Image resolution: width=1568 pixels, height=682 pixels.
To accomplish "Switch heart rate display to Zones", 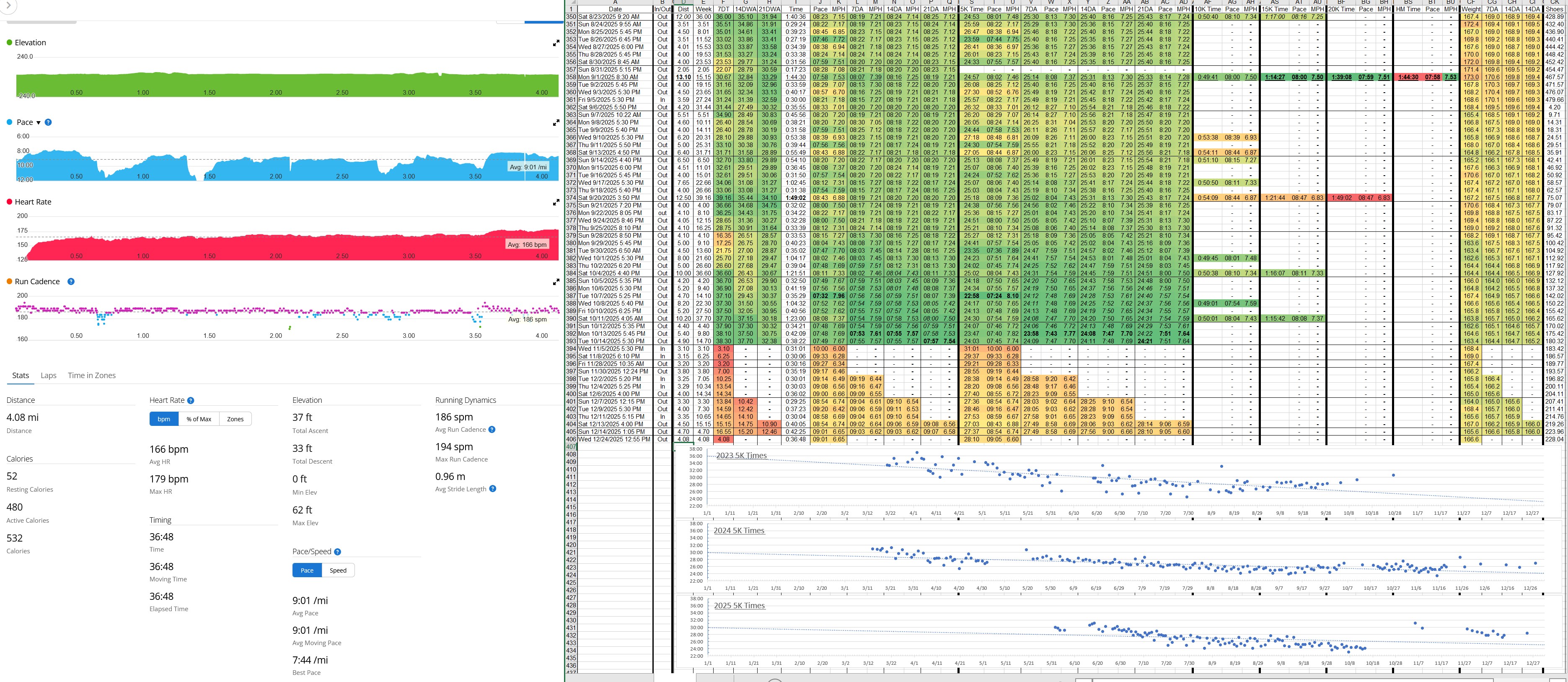I will [235, 419].
